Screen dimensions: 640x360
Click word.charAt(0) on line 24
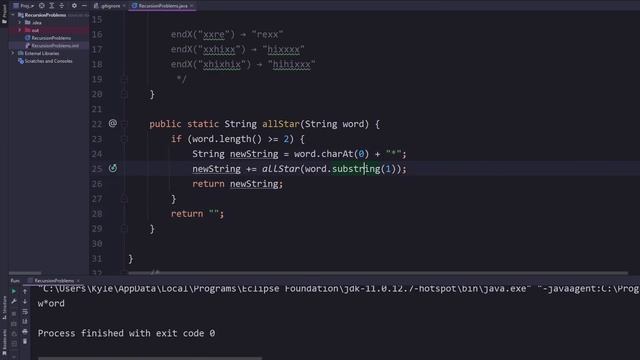tap(331, 154)
